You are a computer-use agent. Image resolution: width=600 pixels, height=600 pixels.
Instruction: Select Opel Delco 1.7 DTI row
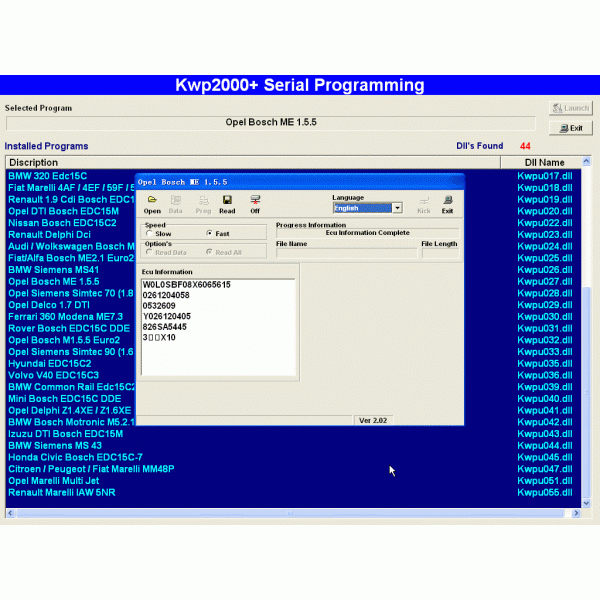point(49,305)
